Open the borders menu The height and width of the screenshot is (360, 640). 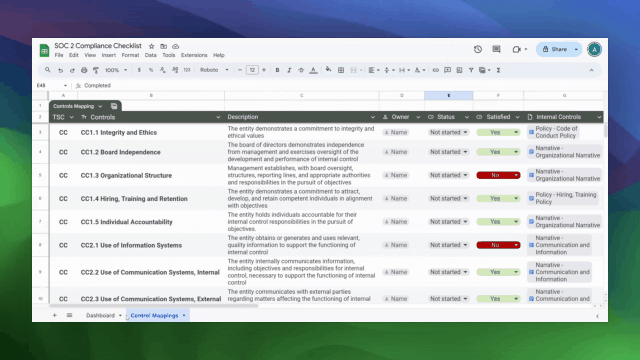341,70
